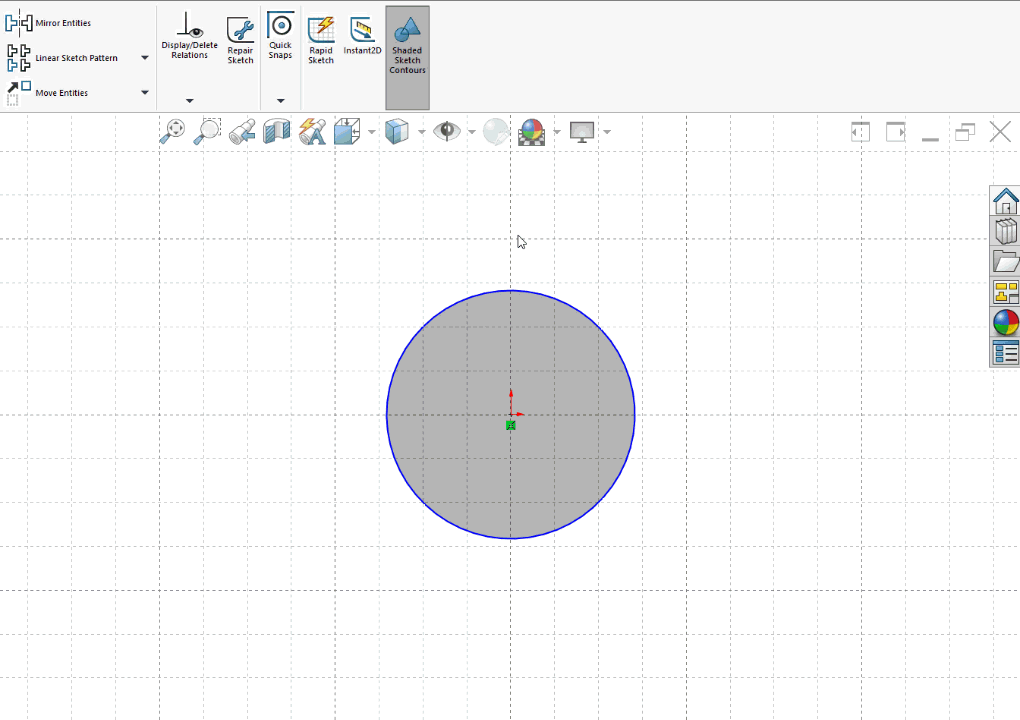Open Design Library in task pane
Screen dimensions: 1020x720
[1005, 231]
